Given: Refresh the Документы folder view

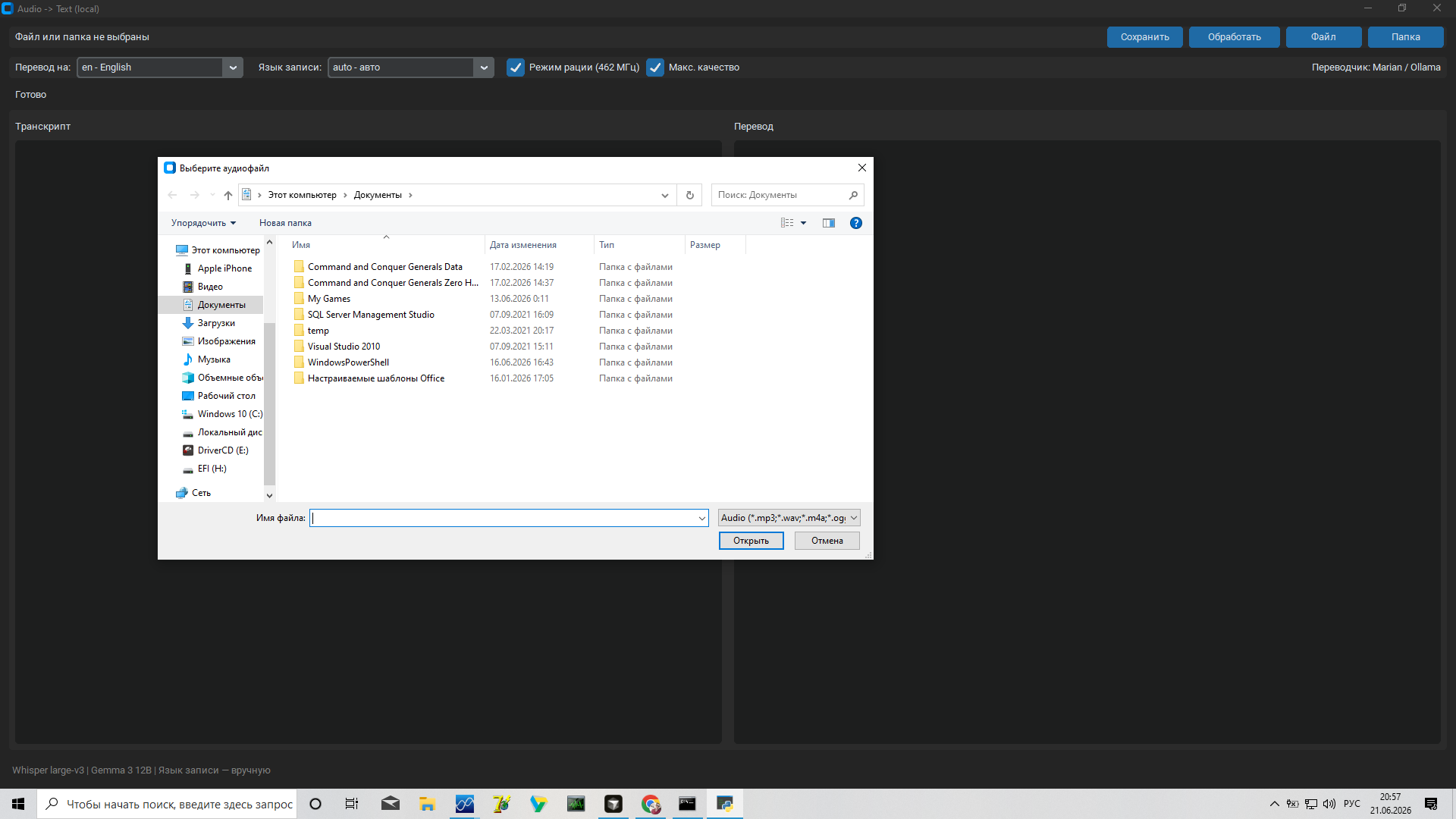Looking at the screenshot, I should coord(690,195).
